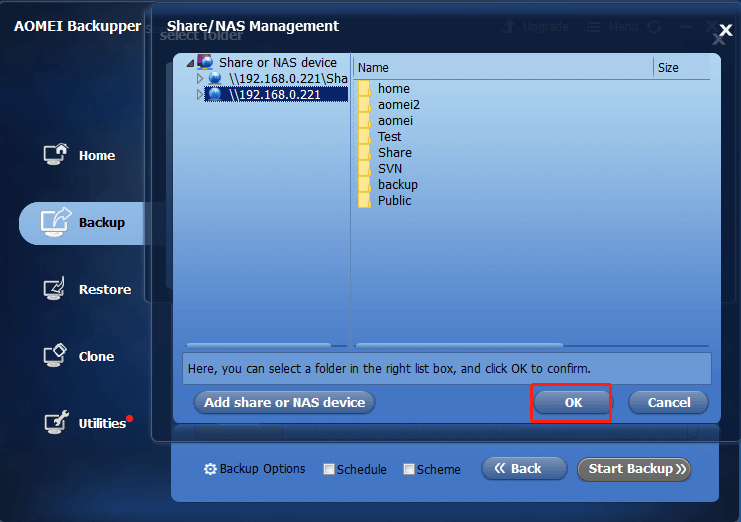Click the Share or NAS device root icon
The height and width of the screenshot is (522, 741).
pyautogui.click(x=206, y=62)
